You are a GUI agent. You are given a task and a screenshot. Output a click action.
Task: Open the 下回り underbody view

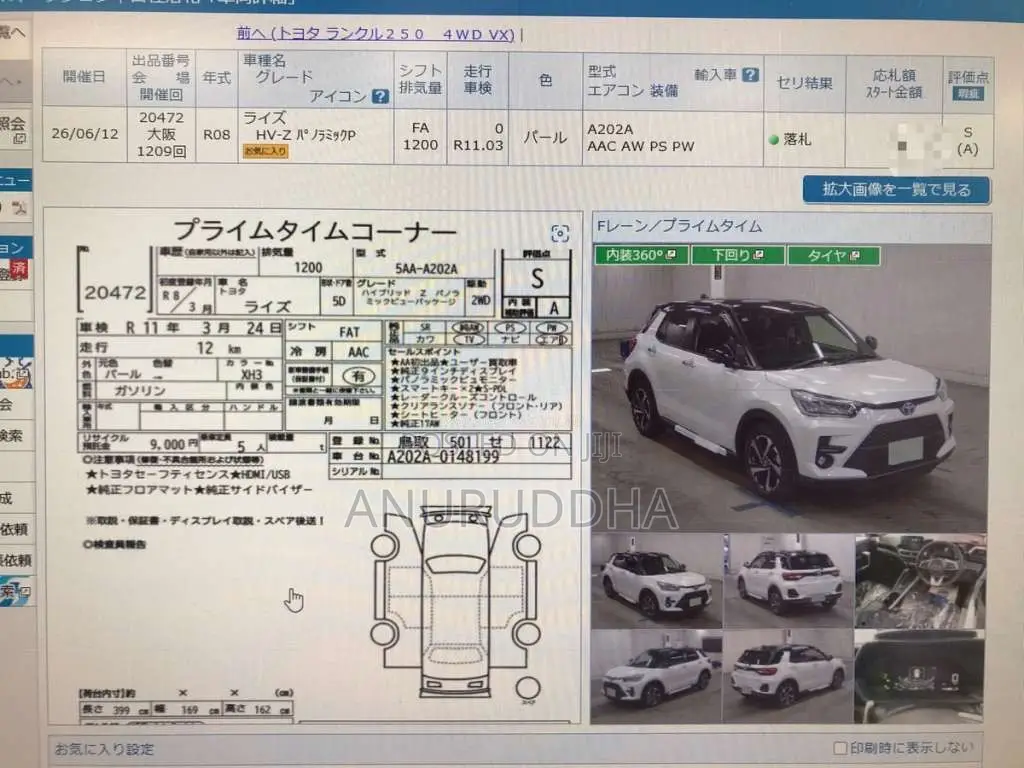click(737, 255)
